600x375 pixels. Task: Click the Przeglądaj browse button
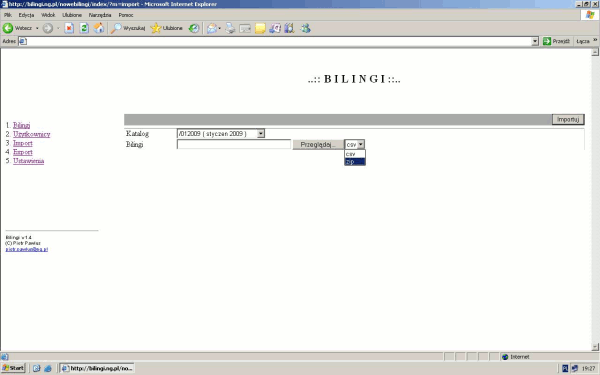point(318,145)
